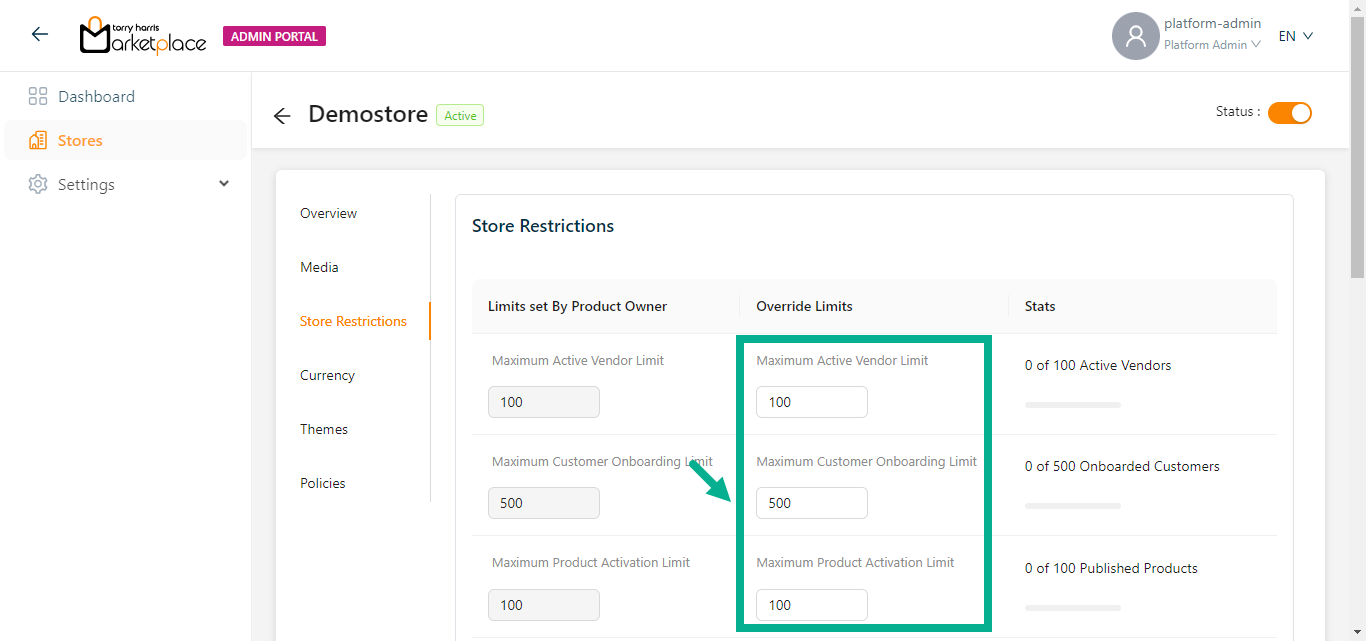Click the ADMIN PORTAL badge

[x=274, y=37]
